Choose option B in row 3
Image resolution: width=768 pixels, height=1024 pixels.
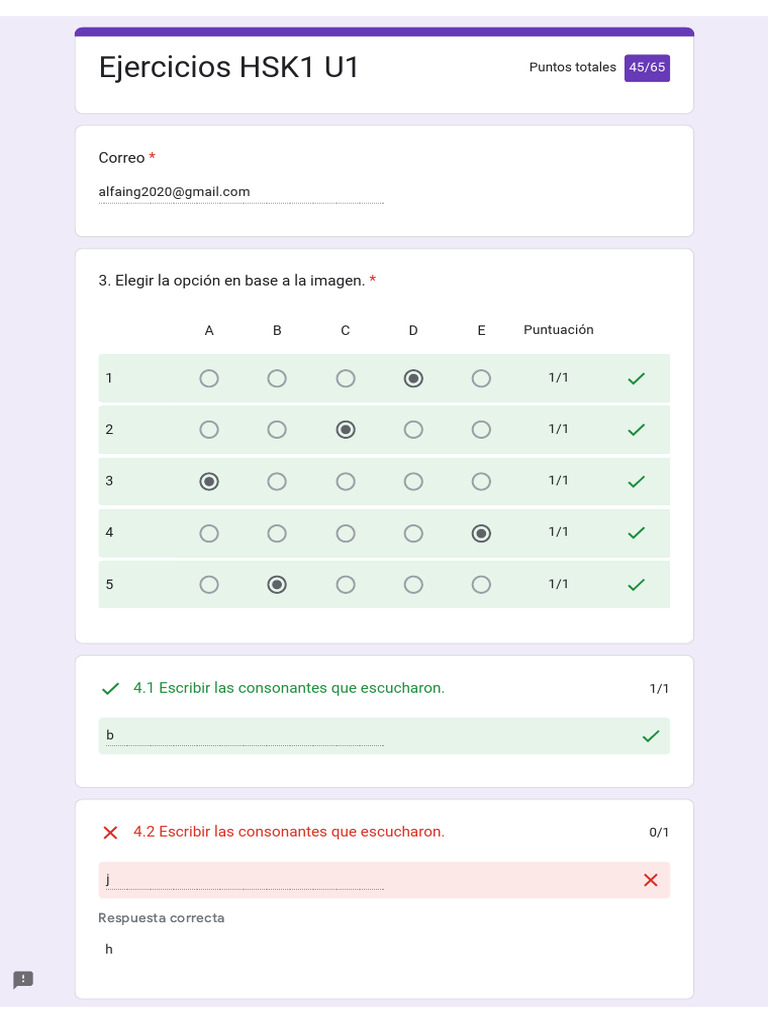[277, 481]
